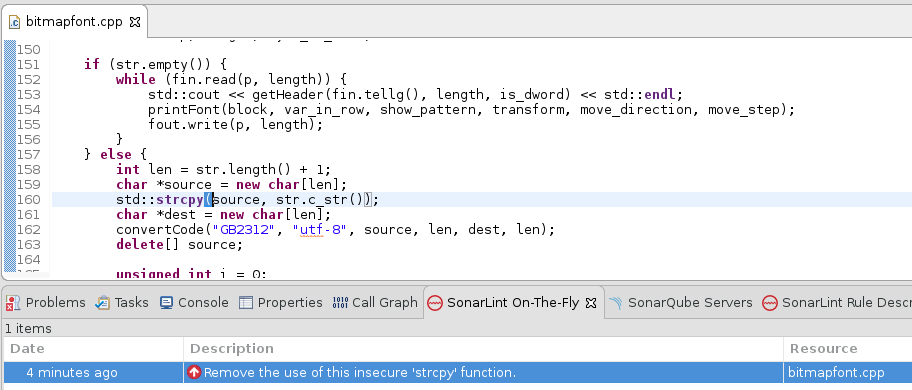Click the "GB2312" string literal
Viewport: 912px width, 390px height.
pyautogui.click(x=243, y=230)
